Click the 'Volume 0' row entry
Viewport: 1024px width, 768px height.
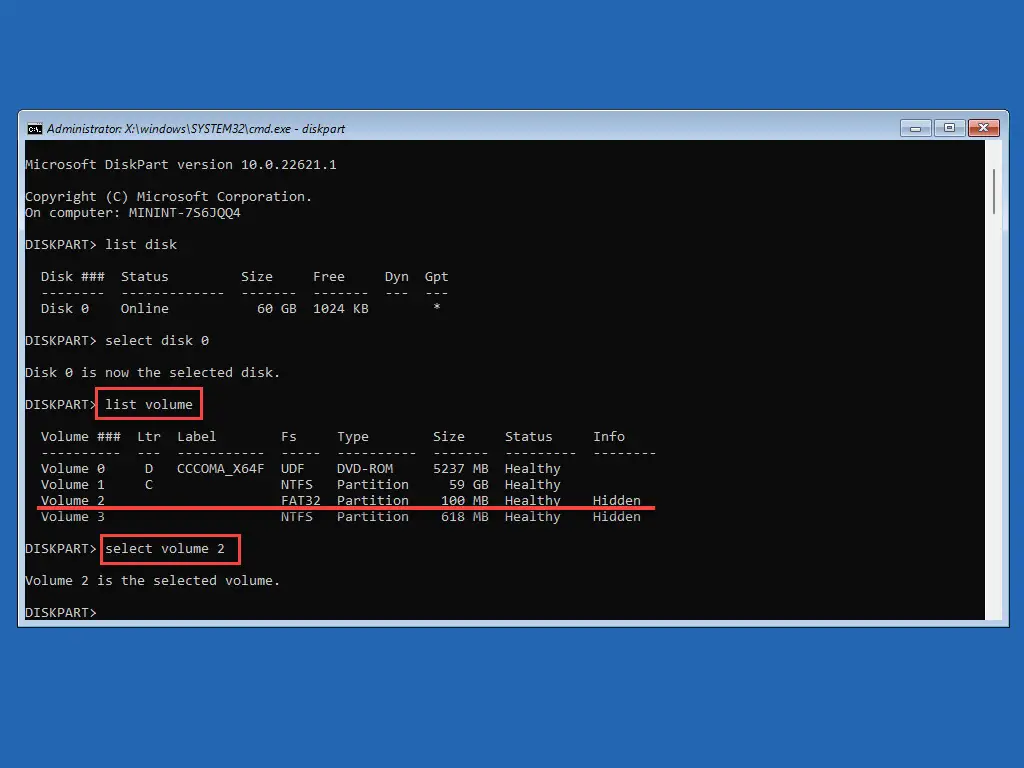coord(72,469)
